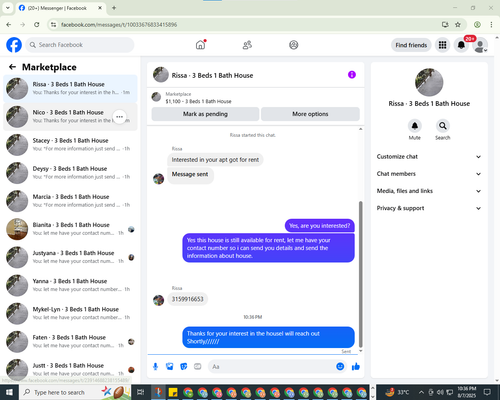The image size is (500, 400).
Task: Open Faten - 3 Beds 1 Bath House chat
Action: tap(70, 342)
